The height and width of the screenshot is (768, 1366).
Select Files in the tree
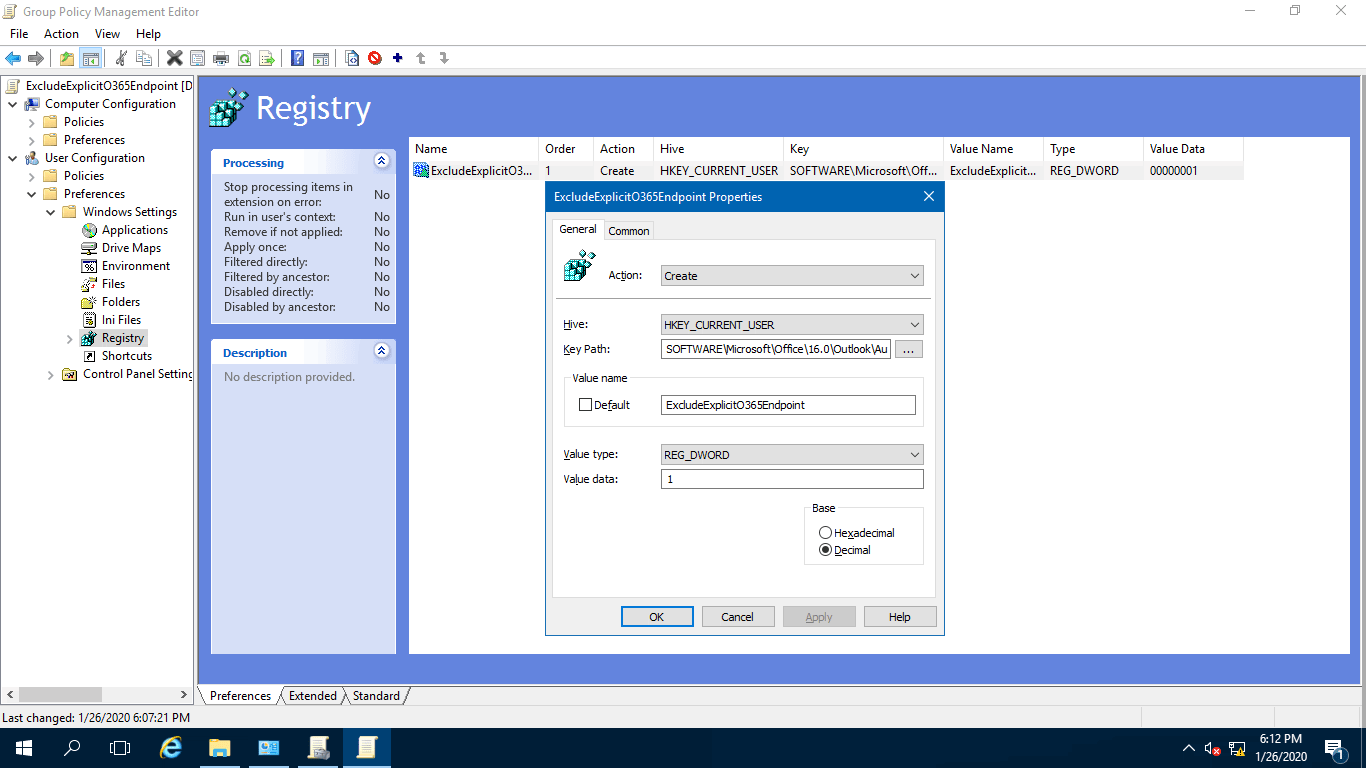[x=113, y=284]
